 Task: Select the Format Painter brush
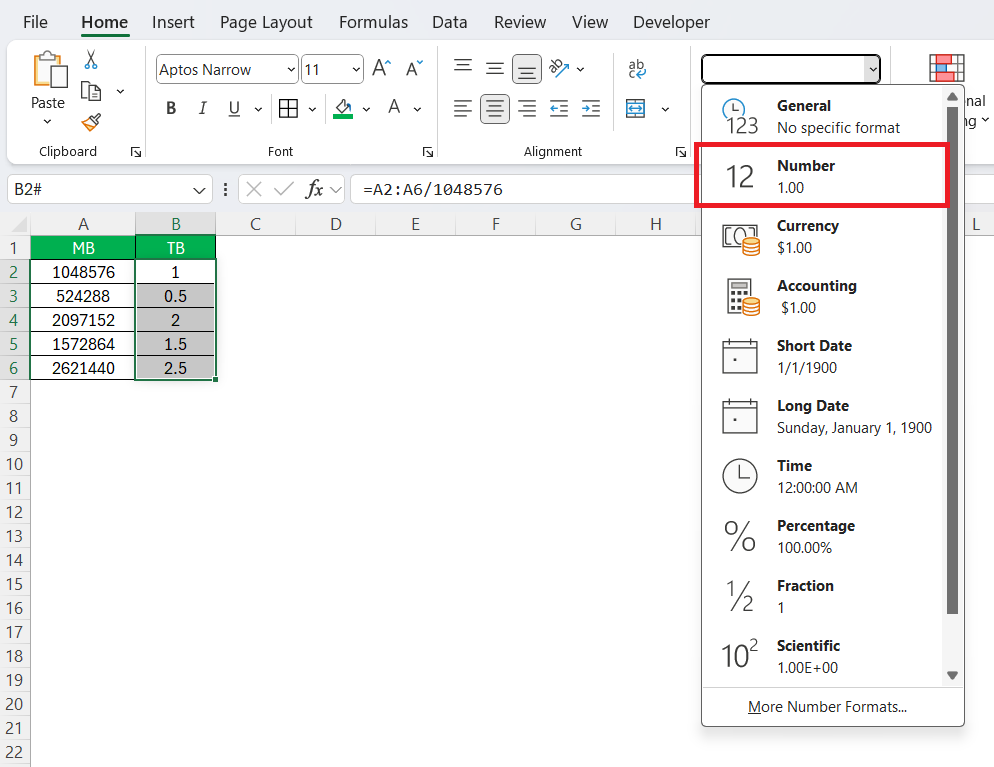click(x=91, y=122)
